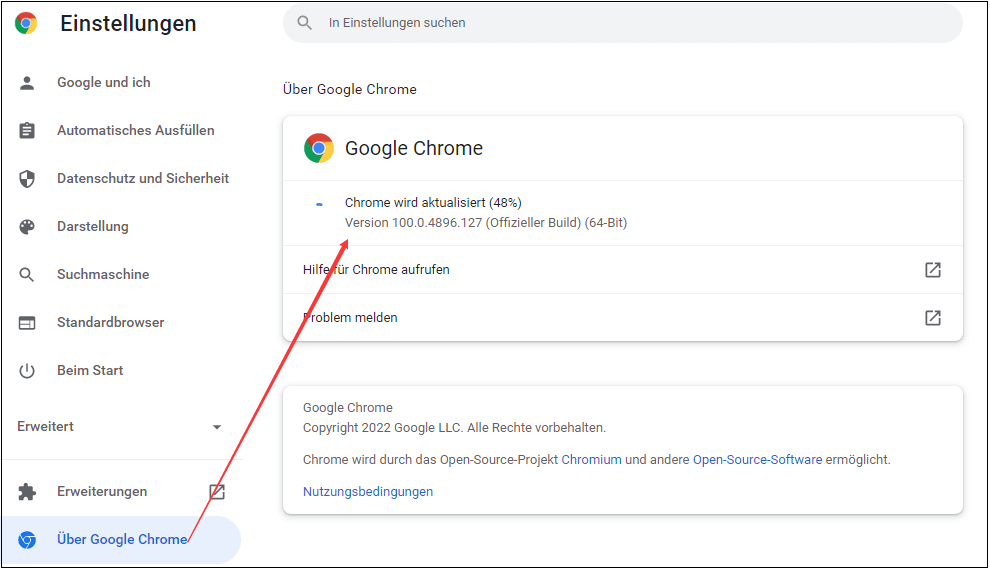The width and height of the screenshot is (990, 569).
Task: Click the power icon for Beim Start
Action: click(x=27, y=371)
